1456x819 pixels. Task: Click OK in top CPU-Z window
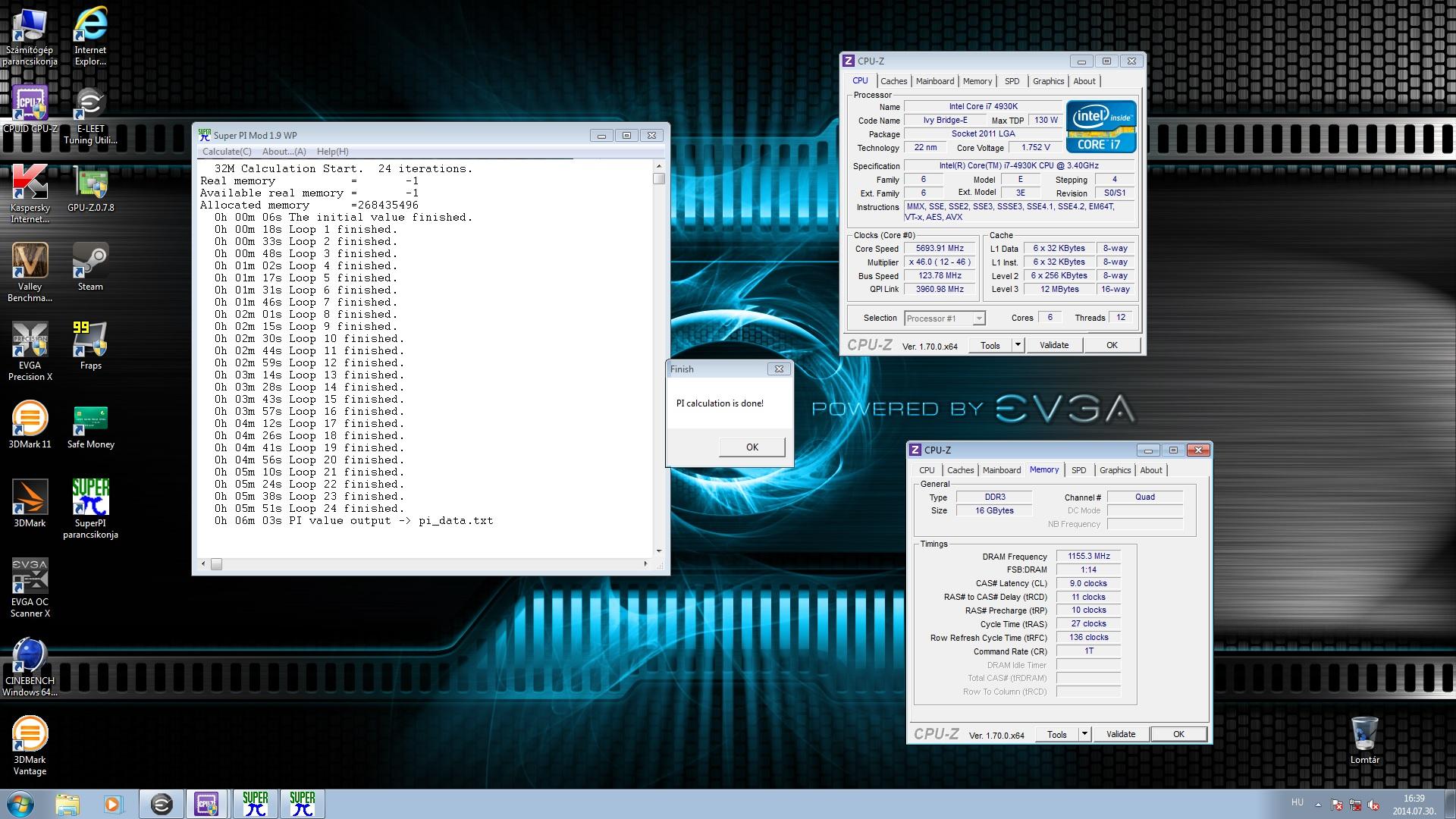1112,345
